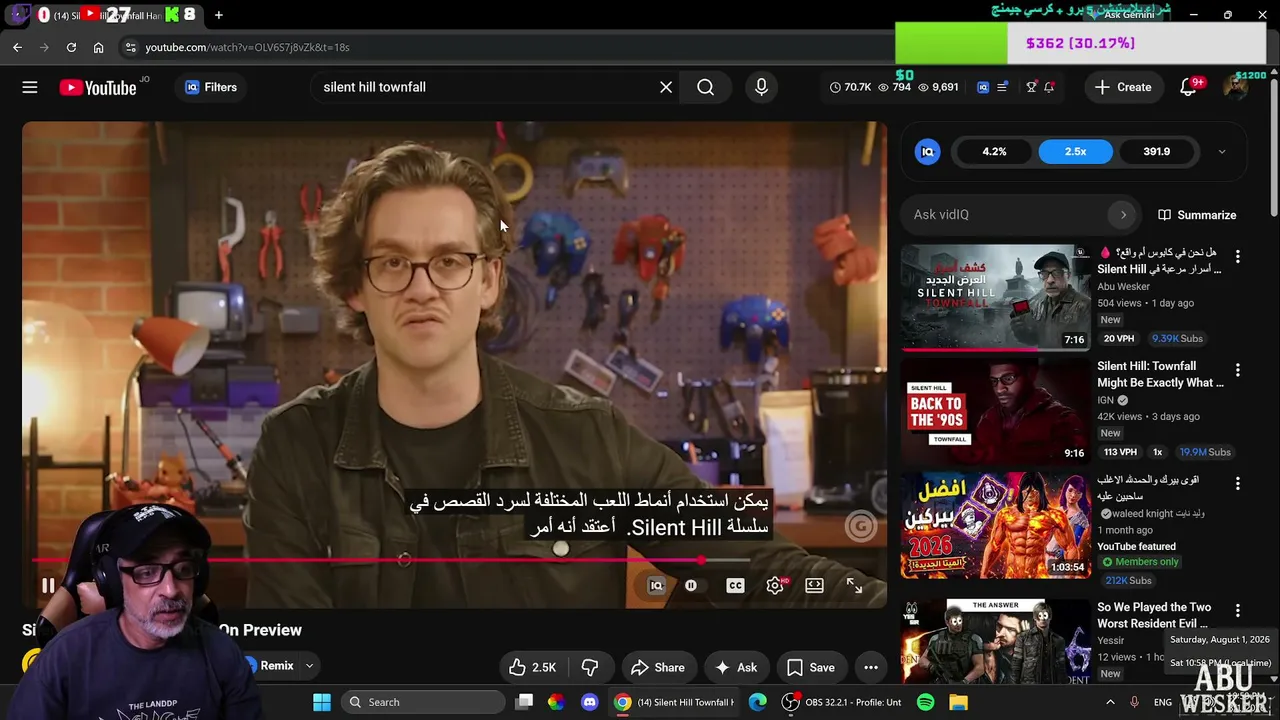The height and width of the screenshot is (720, 1280).
Task: Go back in the browser
Action: (17, 47)
